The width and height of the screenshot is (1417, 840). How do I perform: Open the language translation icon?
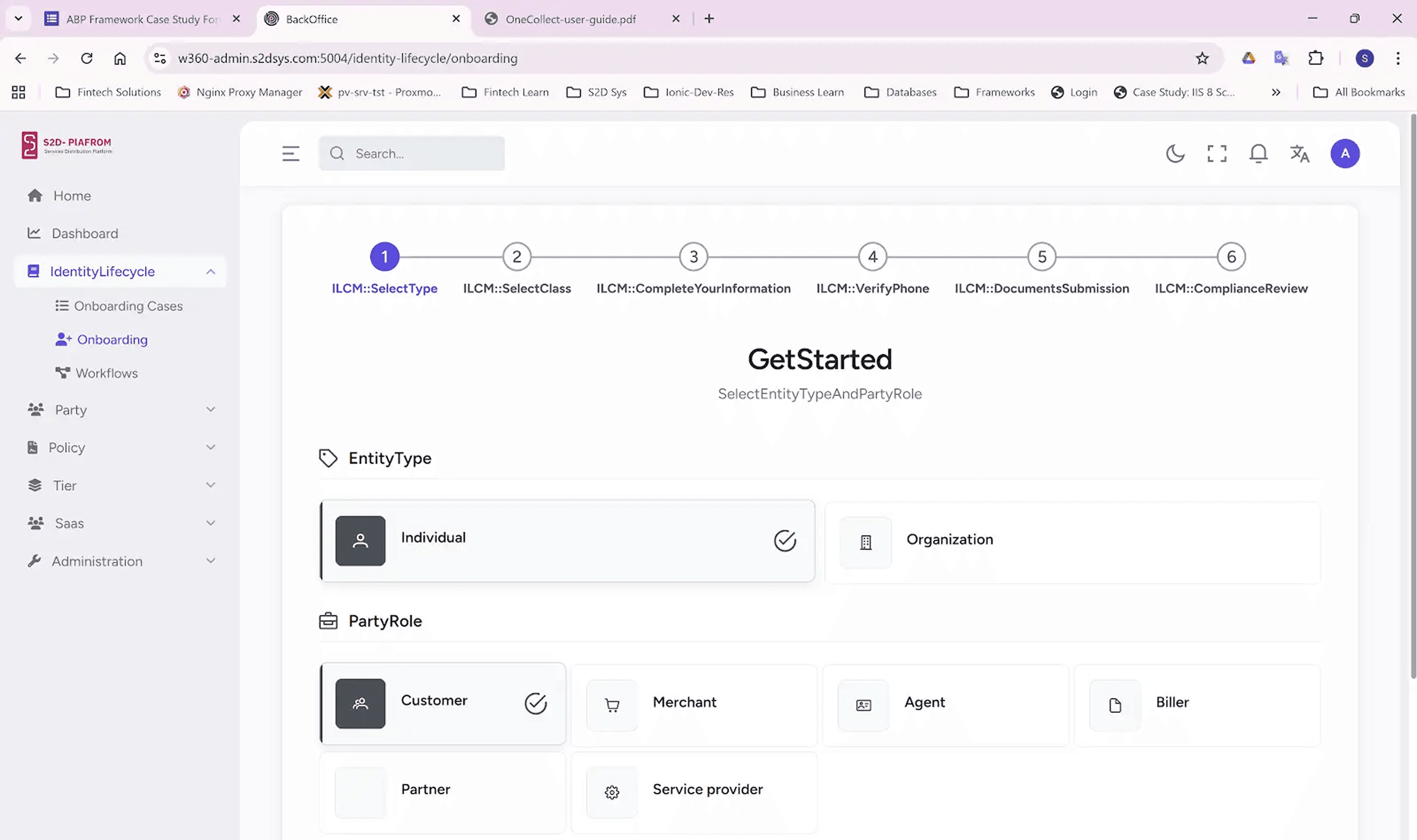(x=1299, y=154)
